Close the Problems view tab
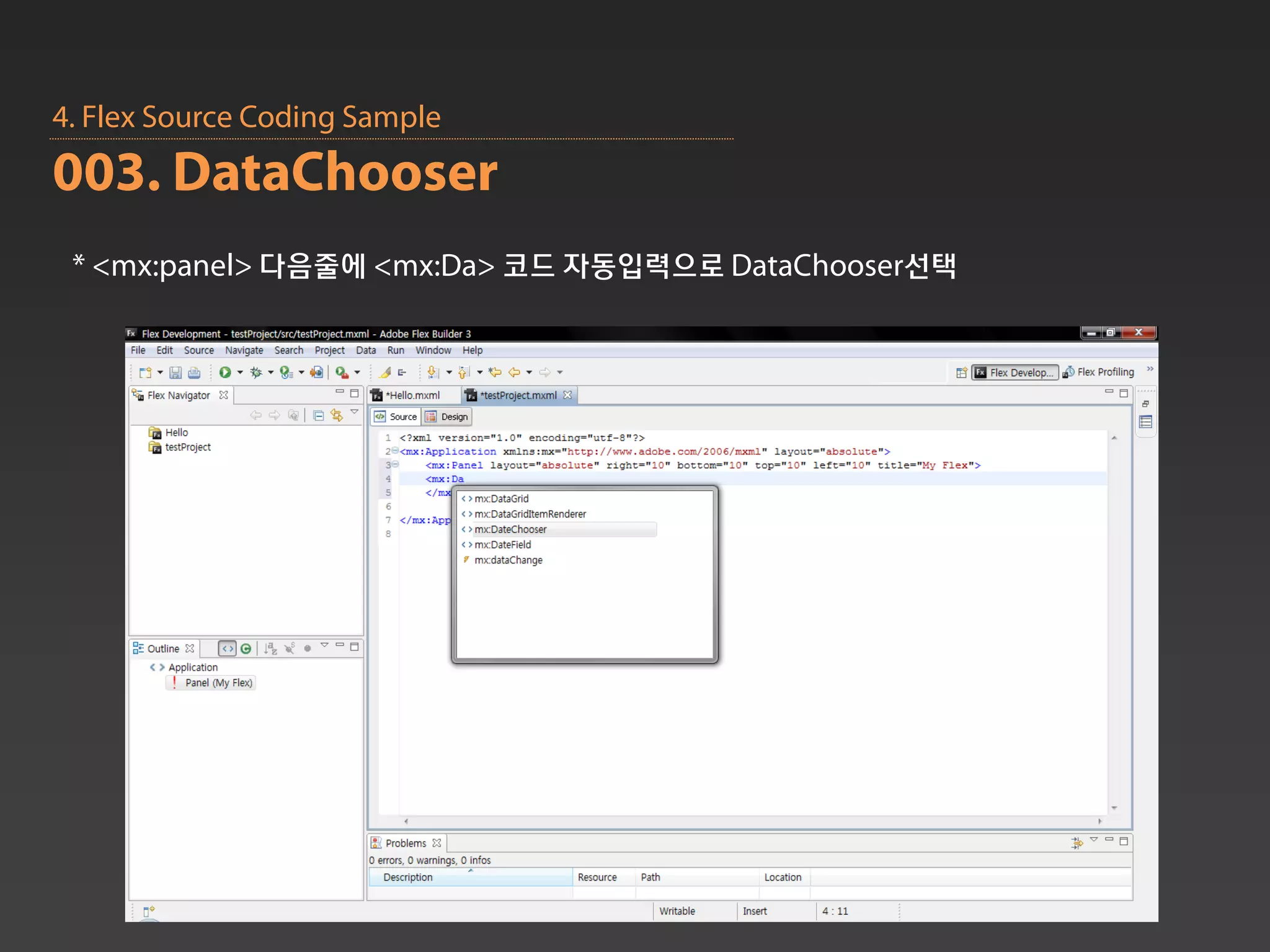The width and height of the screenshot is (1270, 952). 437,844
